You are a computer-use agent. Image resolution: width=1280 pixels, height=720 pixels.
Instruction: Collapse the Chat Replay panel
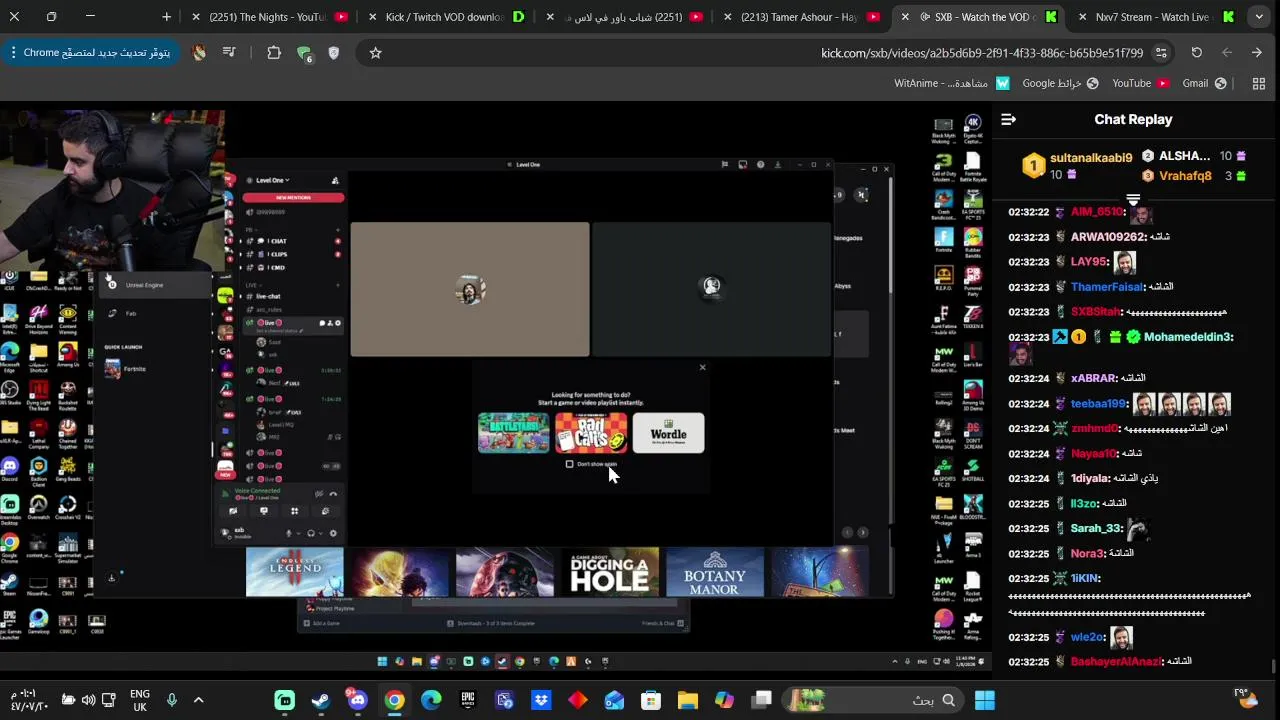click(1008, 119)
